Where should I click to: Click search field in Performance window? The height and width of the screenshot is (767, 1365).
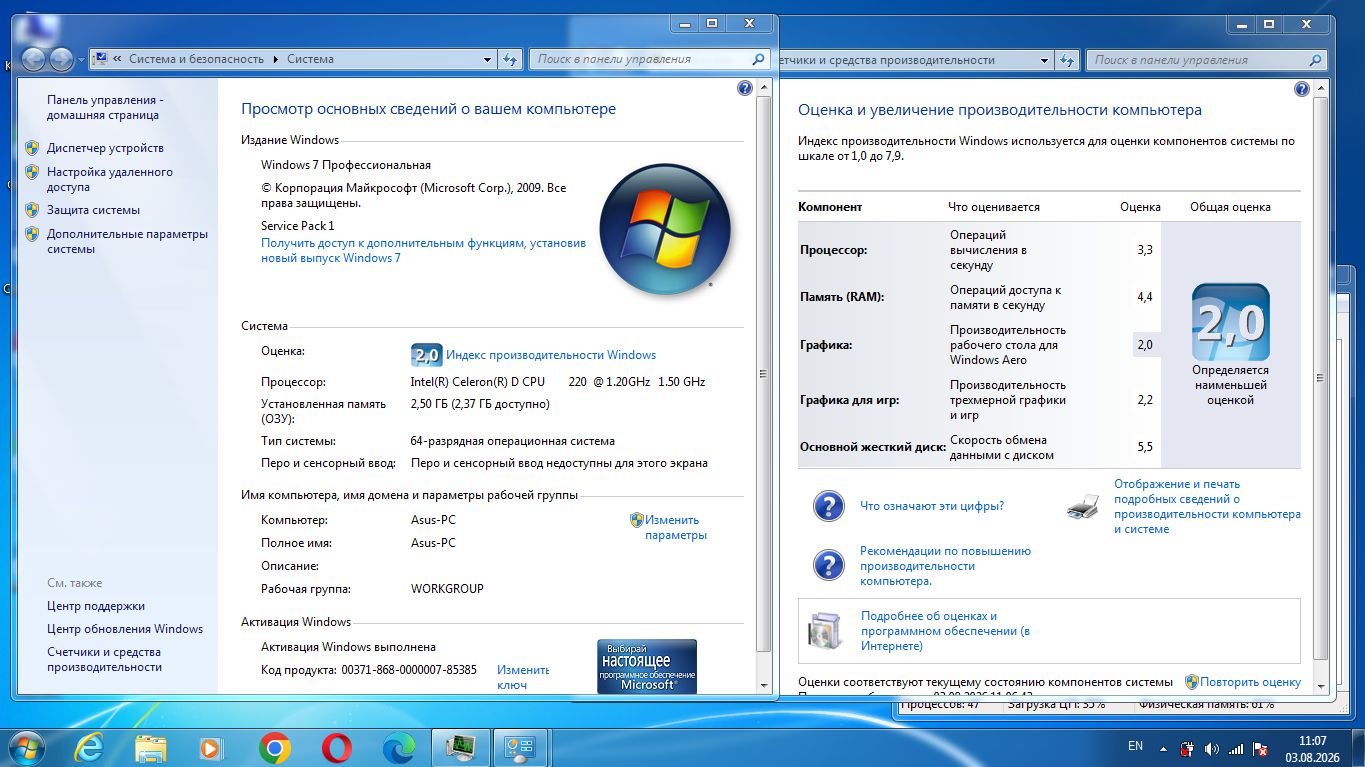(1206, 60)
